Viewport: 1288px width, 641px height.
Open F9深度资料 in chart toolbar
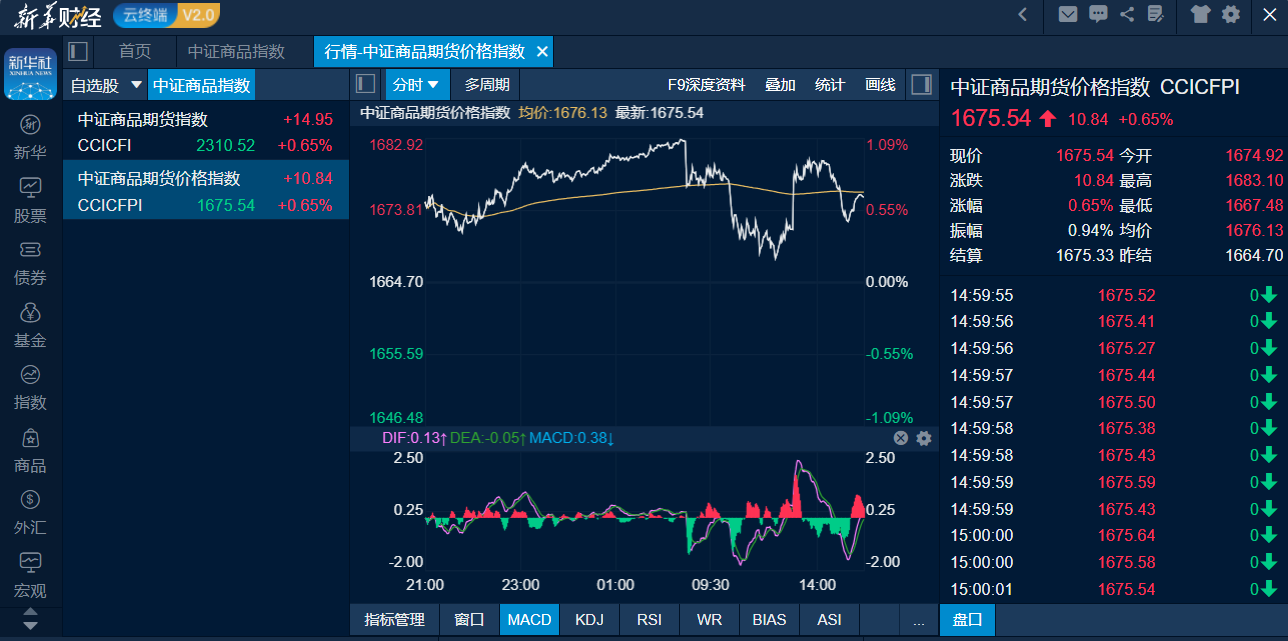(706, 85)
